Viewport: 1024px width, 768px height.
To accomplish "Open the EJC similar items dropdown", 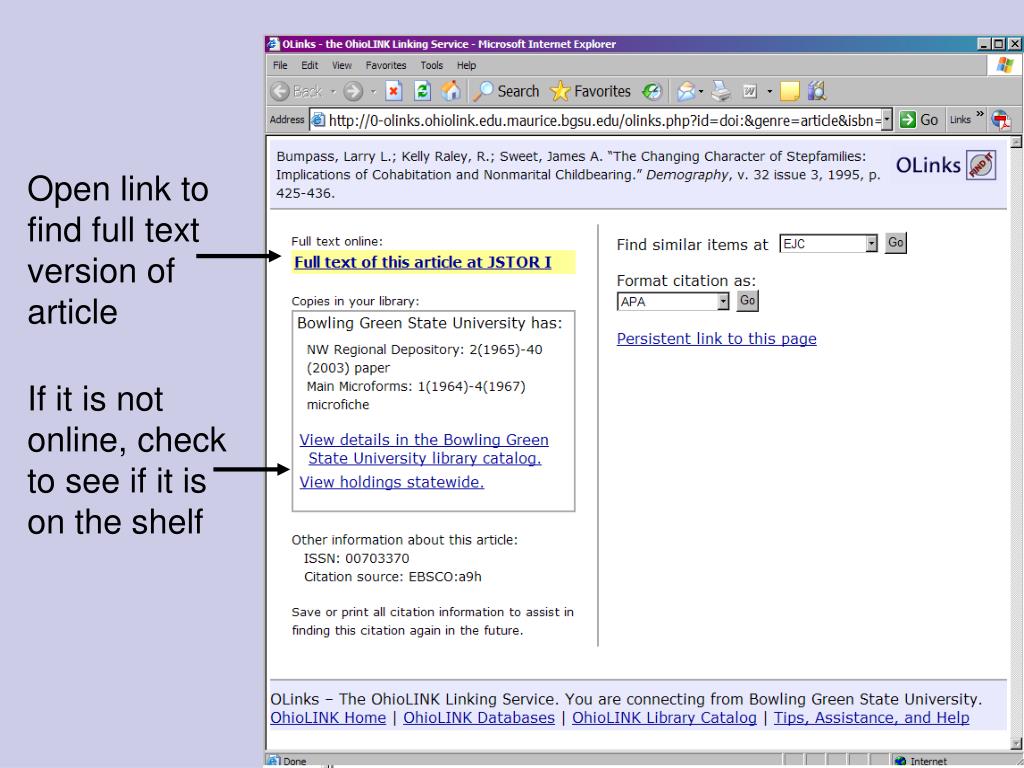I will coord(871,244).
